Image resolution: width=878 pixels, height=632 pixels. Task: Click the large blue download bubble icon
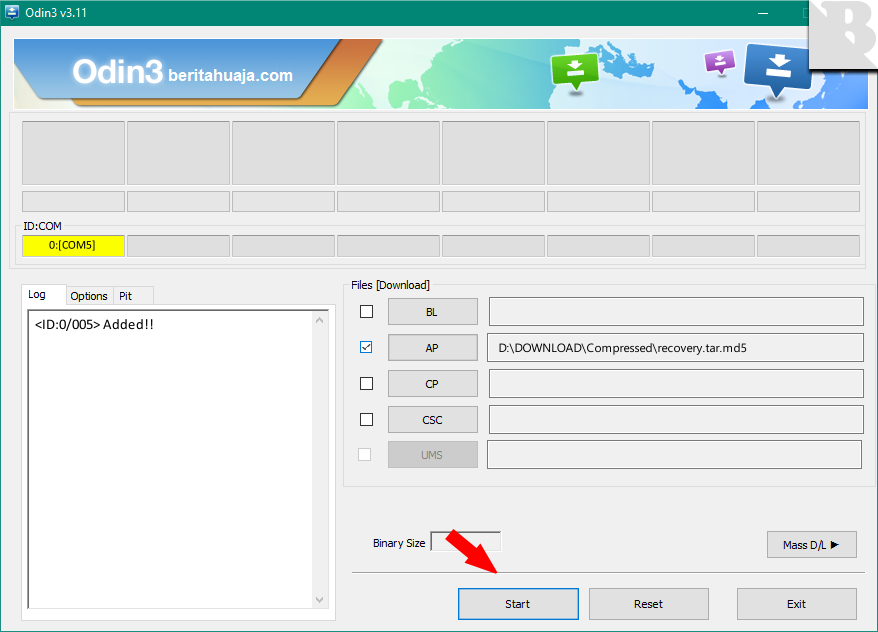coord(778,68)
